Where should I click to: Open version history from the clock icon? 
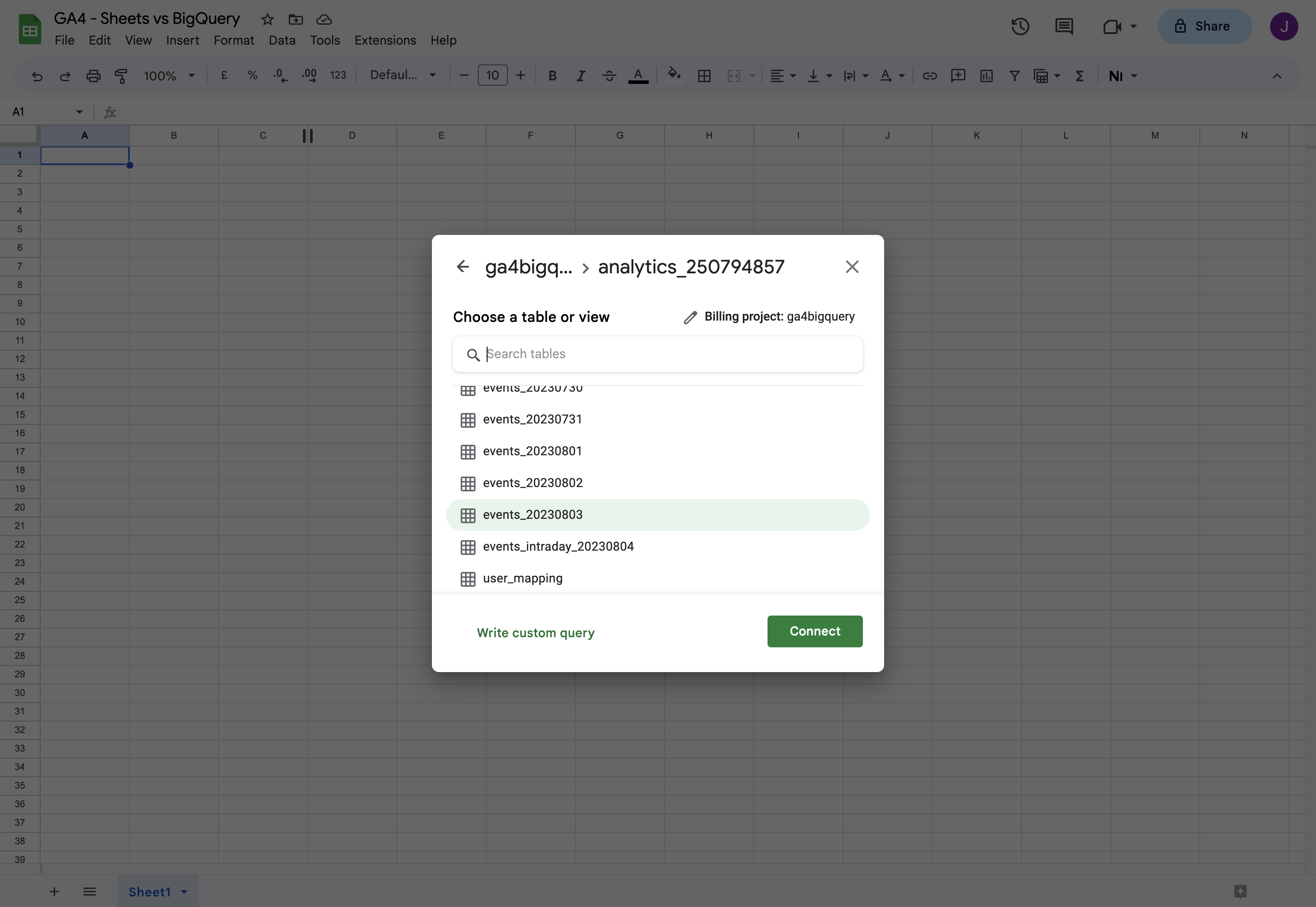(x=1020, y=26)
